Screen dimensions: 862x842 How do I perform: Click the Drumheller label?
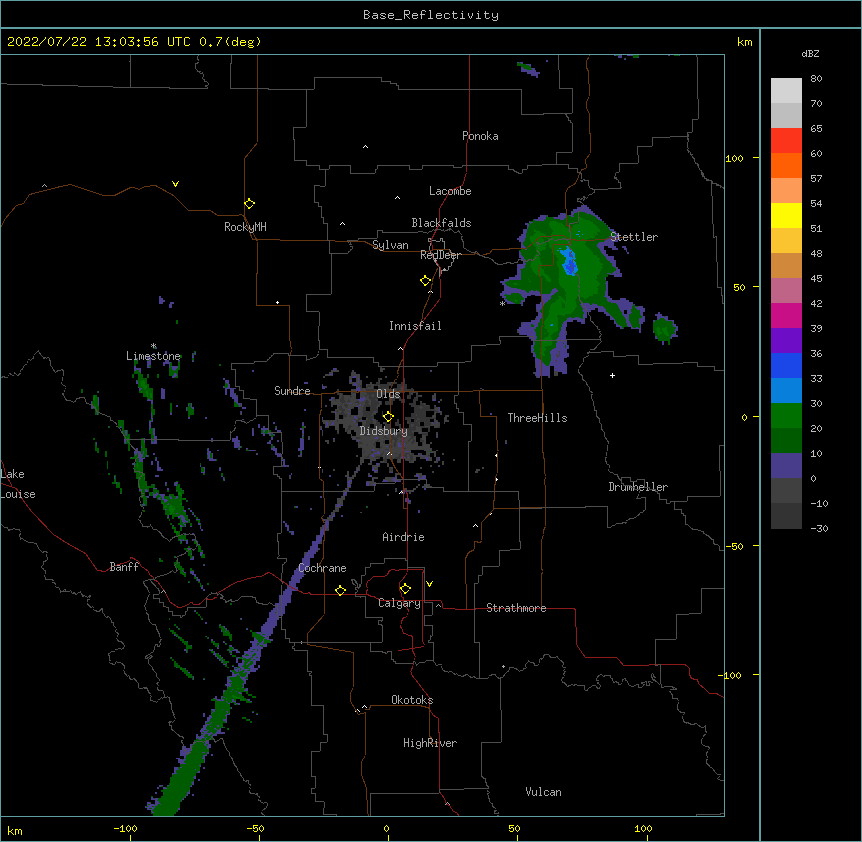638,487
